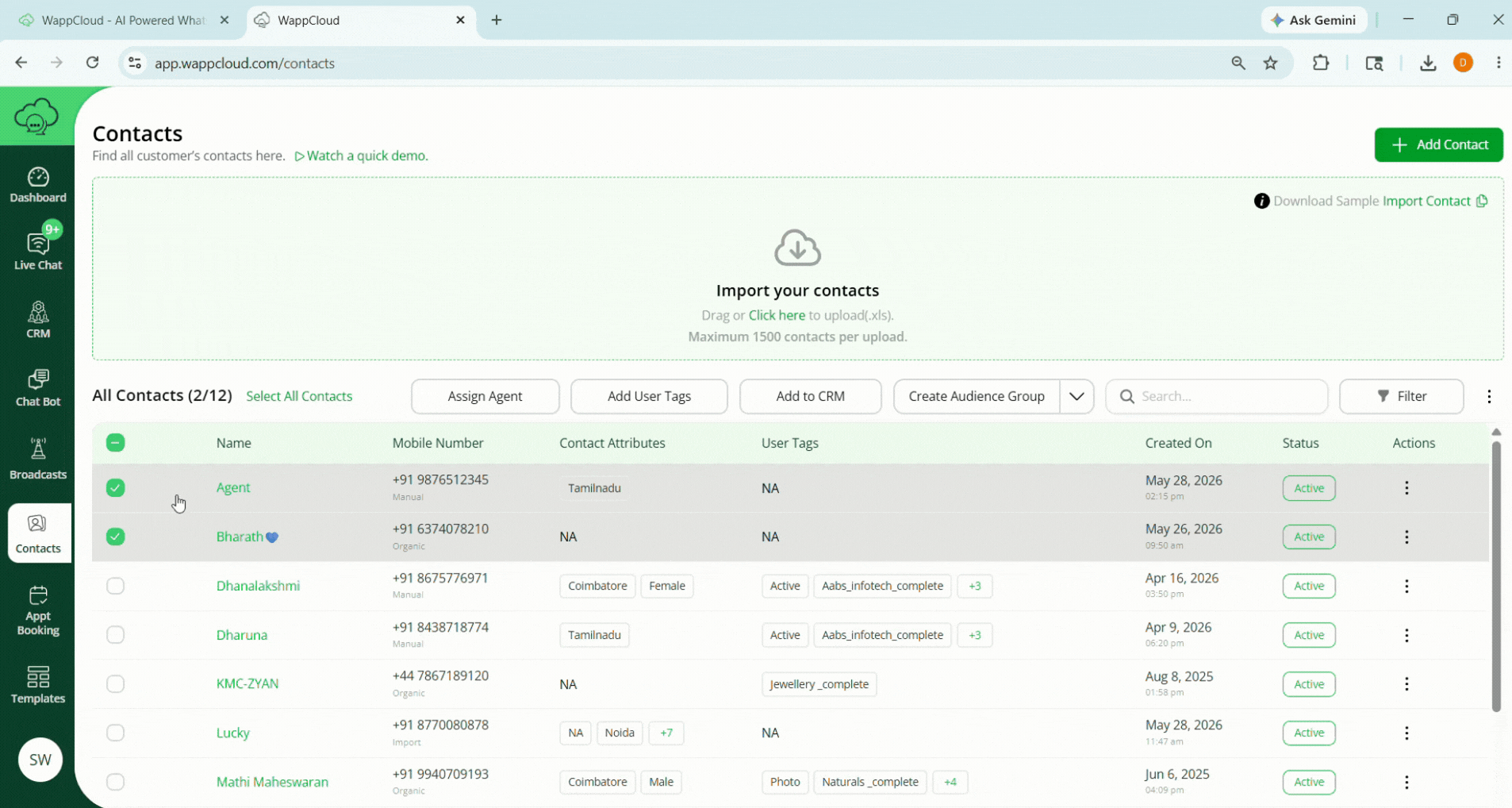
Task: Click the cloud download import icon
Action: [797, 248]
